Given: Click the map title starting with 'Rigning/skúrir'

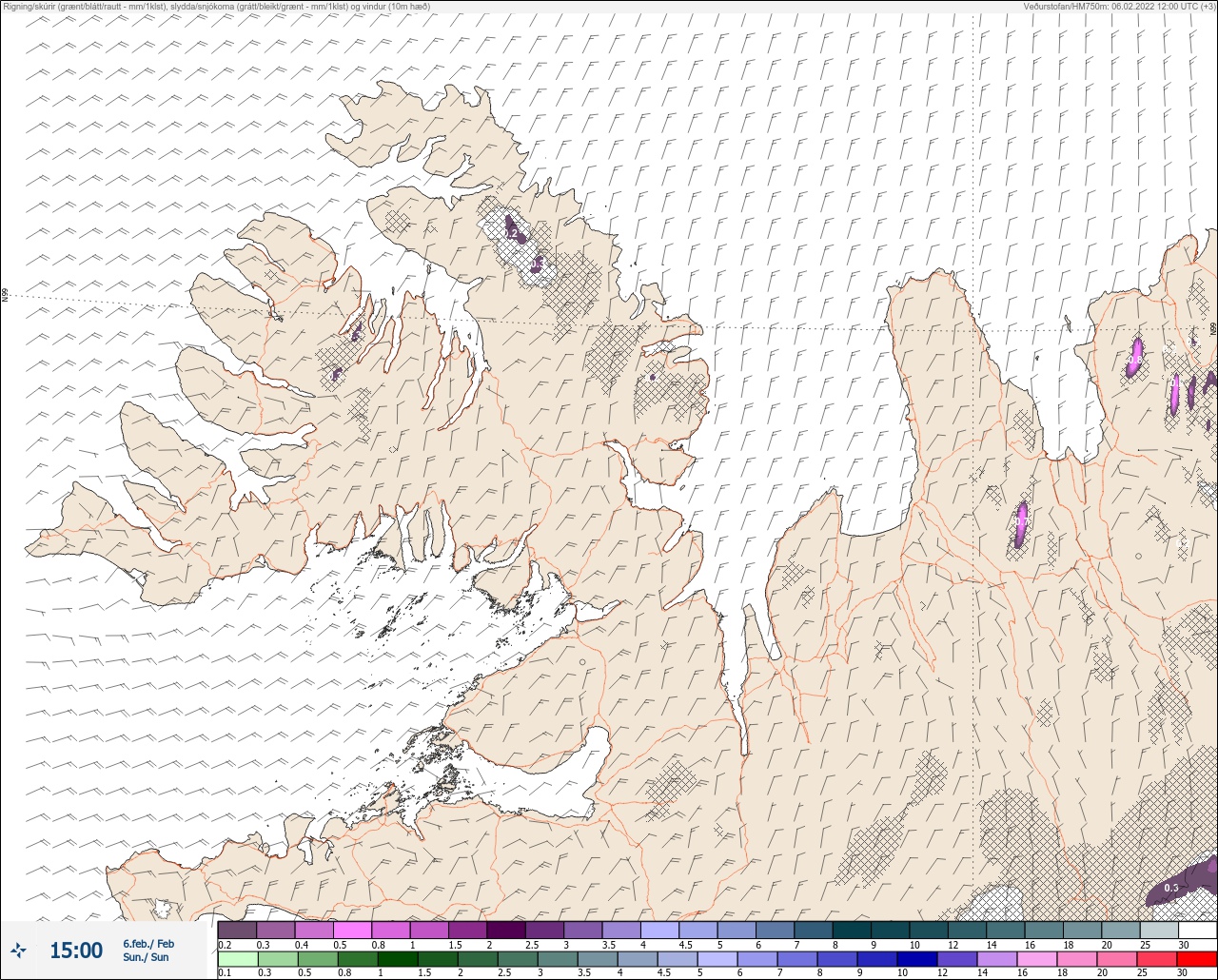Looking at the screenshot, I should pos(216,6).
